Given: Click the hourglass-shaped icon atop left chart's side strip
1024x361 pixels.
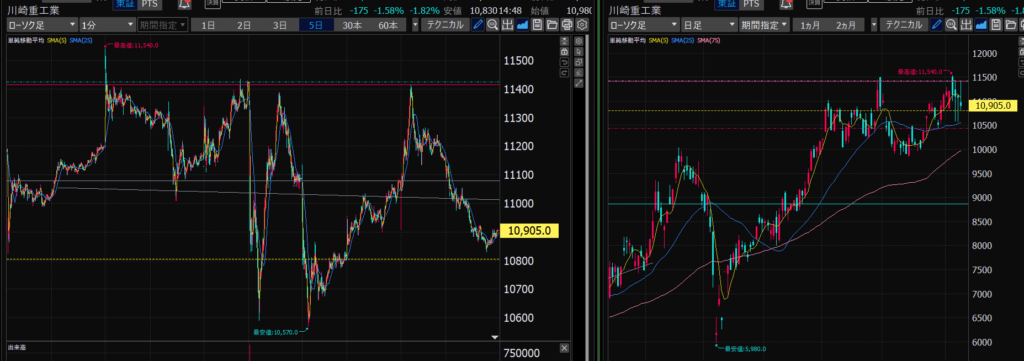Looking at the screenshot, I should click(564, 41).
